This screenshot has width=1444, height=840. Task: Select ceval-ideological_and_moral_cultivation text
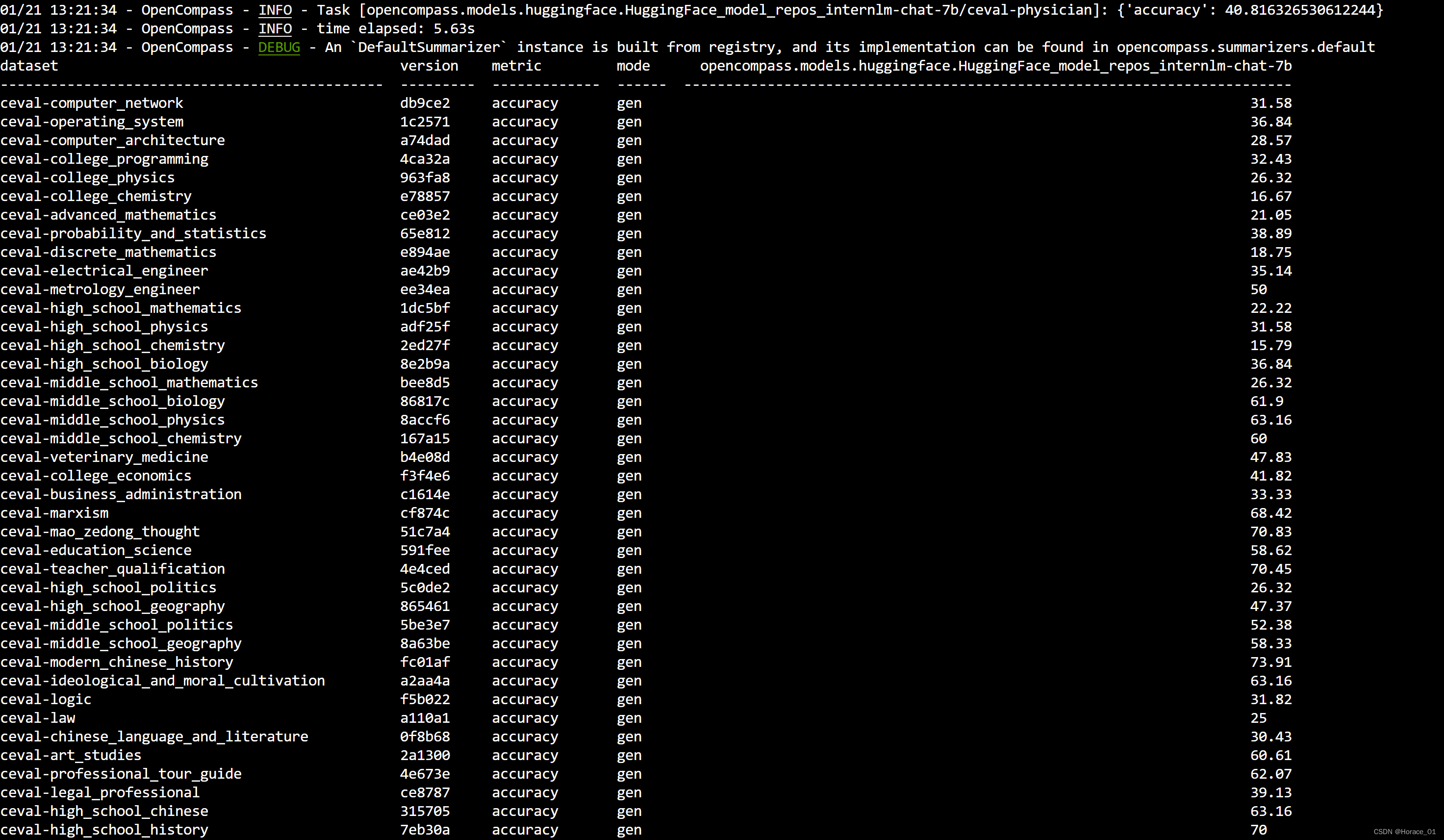pos(162,681)
